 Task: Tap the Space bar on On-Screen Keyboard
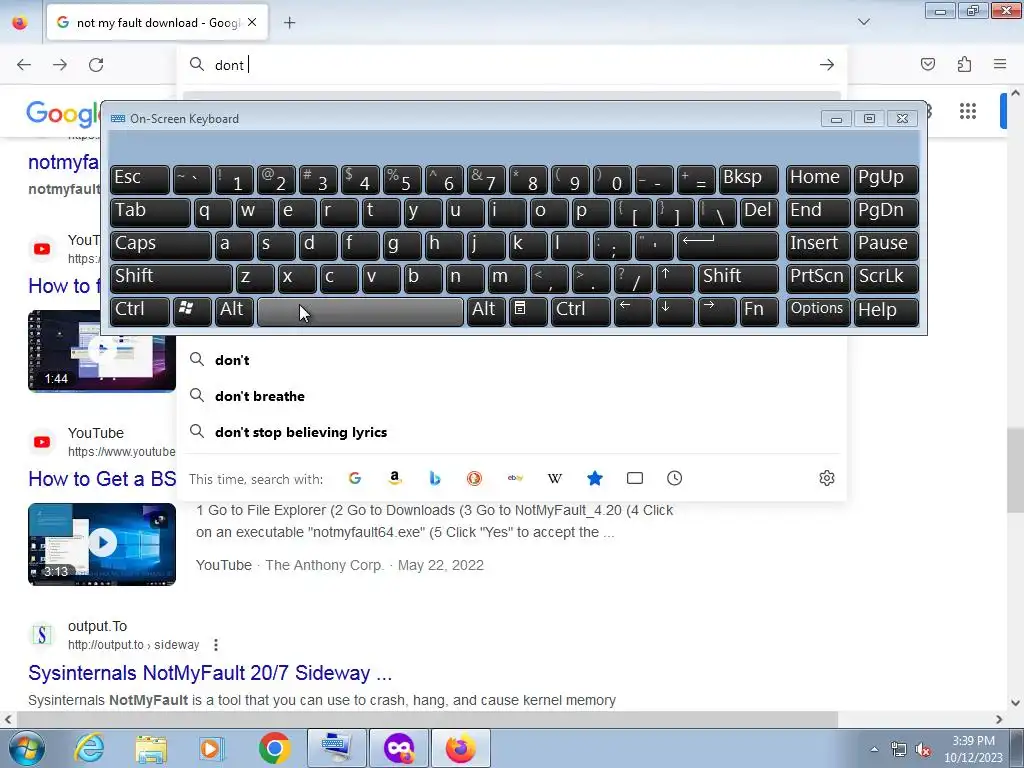coord(360,312)
